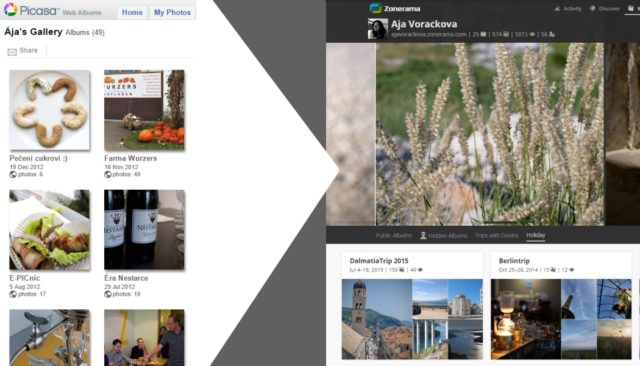Click the globe icon under Pečení cukroví
This screenshot has width=640, height=366.
point(13,174)
